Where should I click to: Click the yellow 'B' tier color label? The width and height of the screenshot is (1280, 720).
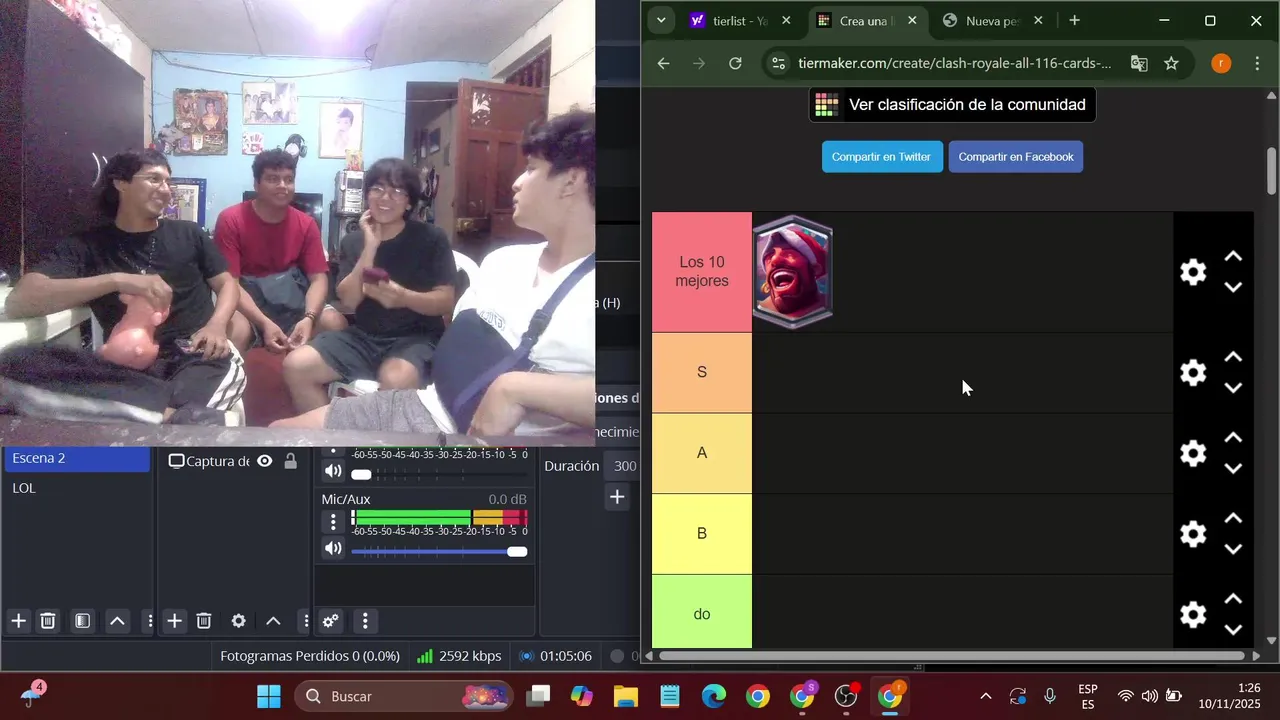[x=702, y=534]
